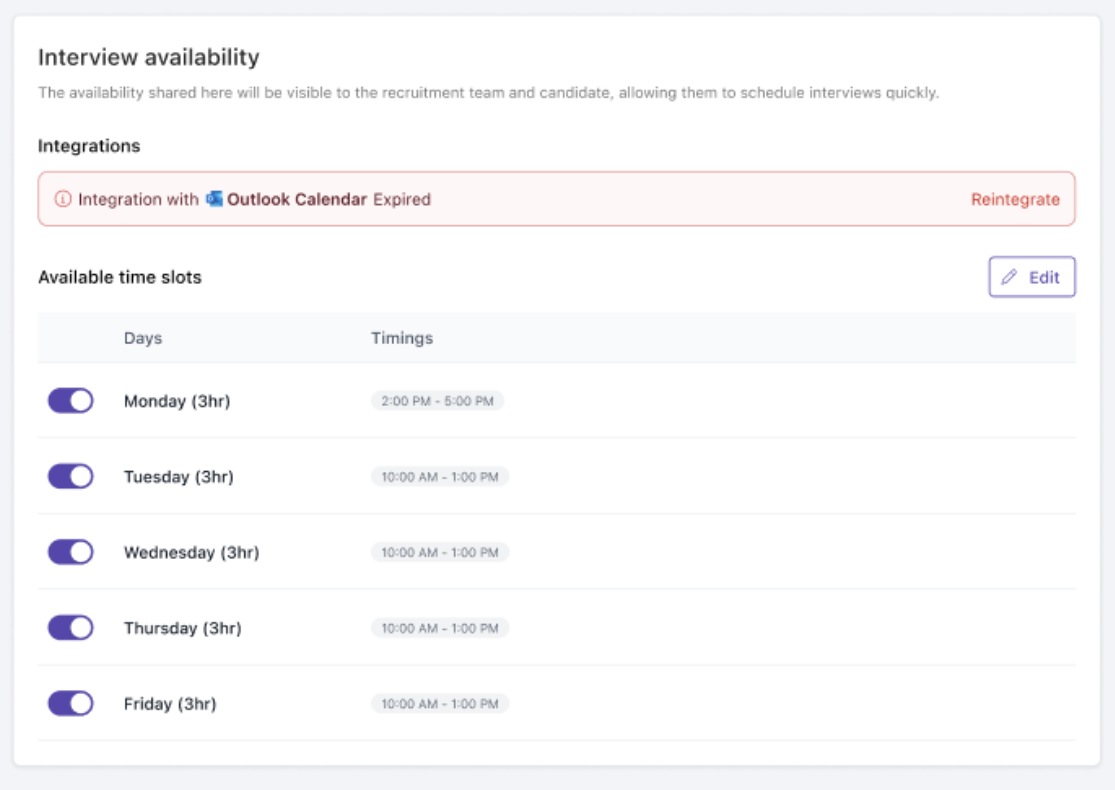Click Tuesday's 10:00 AM - 1:00 PM timing
The width and height of the screenshot is (1115, 790).
coord(440,477)
